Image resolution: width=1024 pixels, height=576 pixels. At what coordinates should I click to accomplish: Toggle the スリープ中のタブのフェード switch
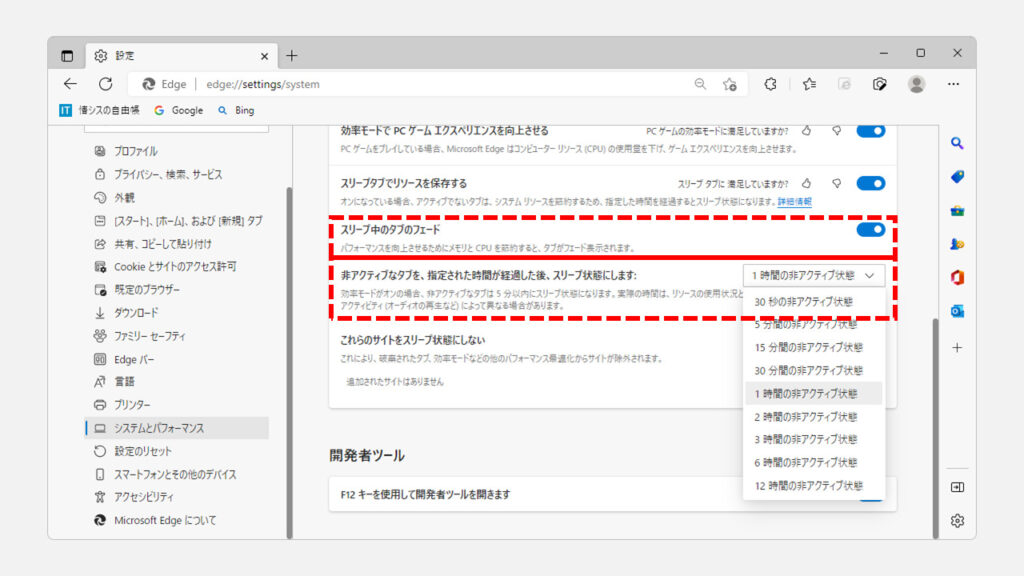(870, 229)
